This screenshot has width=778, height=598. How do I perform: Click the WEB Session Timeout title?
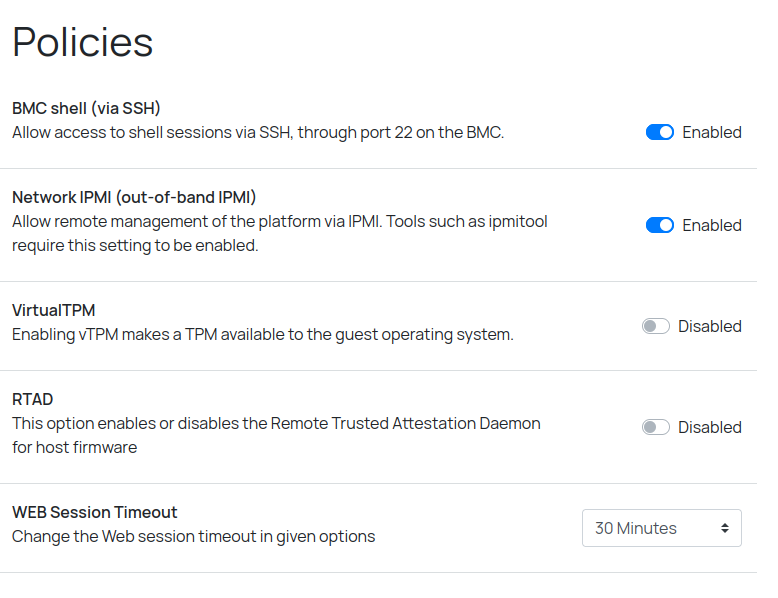click(94, 512)
